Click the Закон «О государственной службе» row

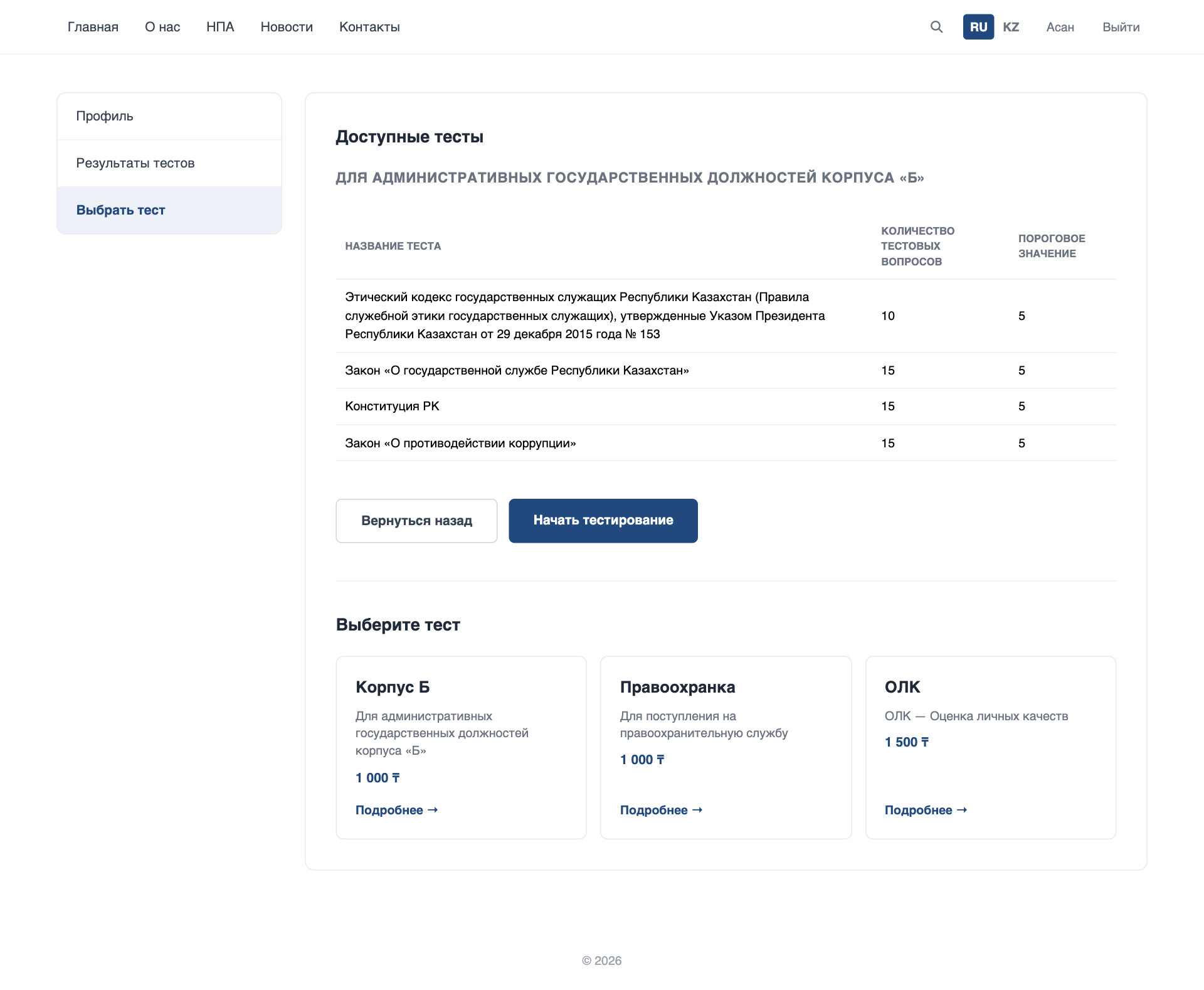[x=726, y=370]
